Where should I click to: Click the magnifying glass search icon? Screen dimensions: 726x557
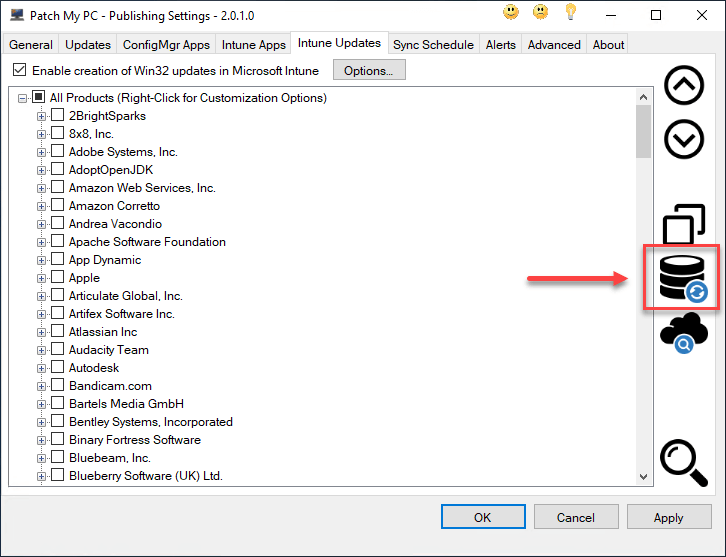(x=684, y=463)
